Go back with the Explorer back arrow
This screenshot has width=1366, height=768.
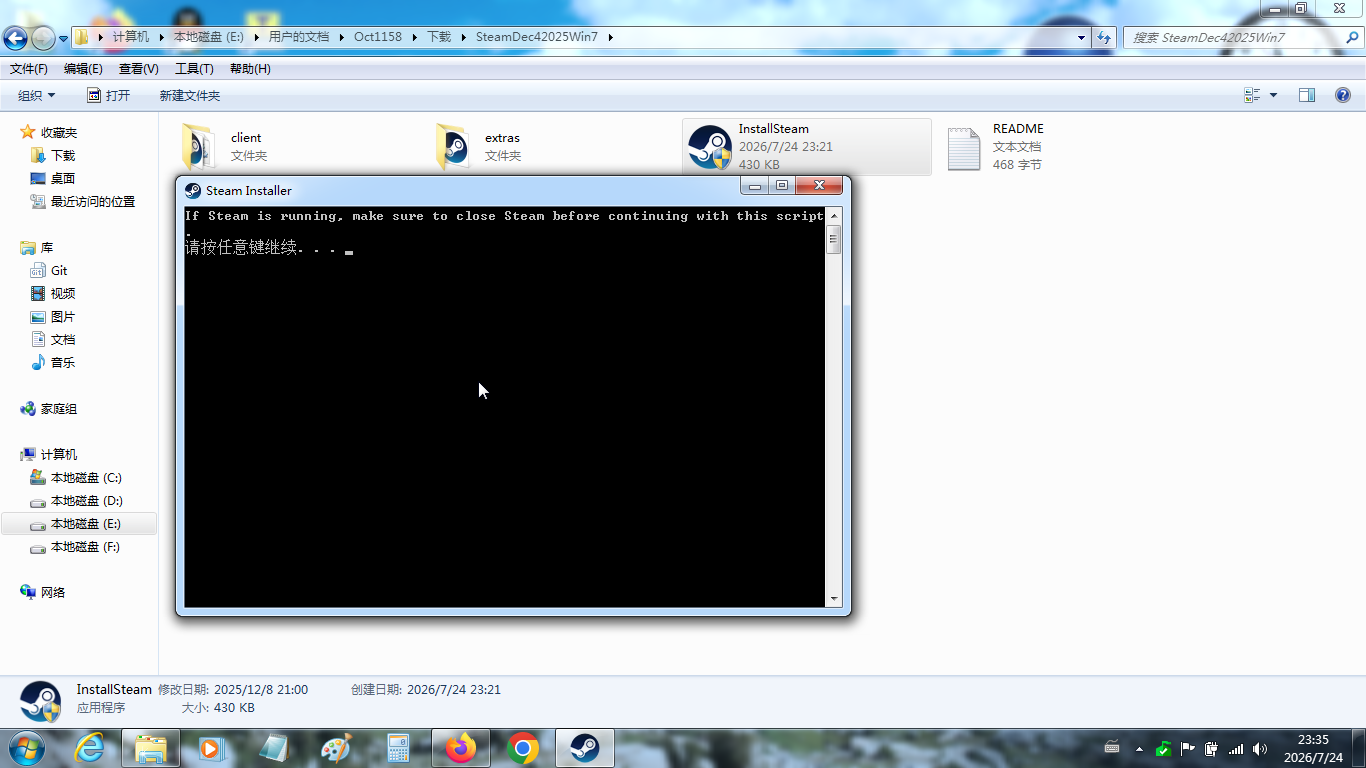click(x=15, y=38)
